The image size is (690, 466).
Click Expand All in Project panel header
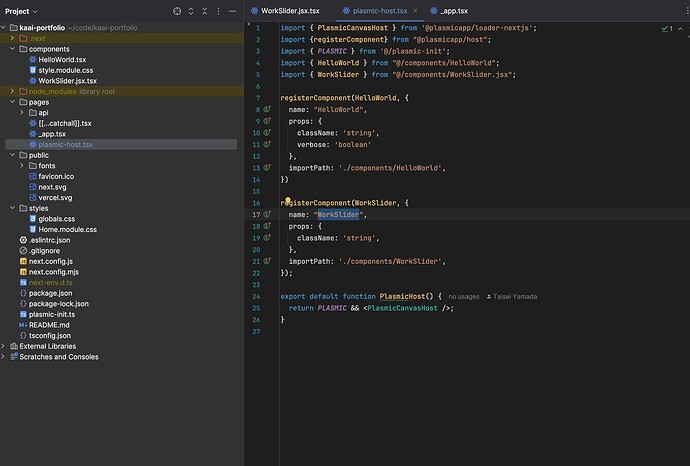(193, 10)
